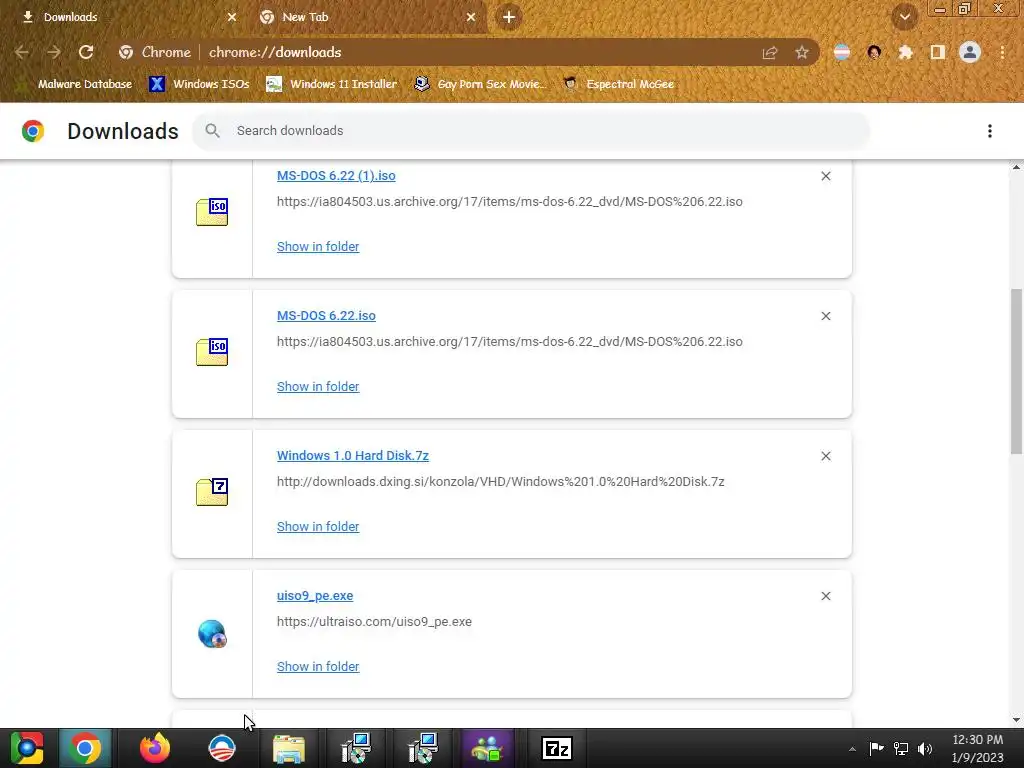Open File Explorer from the taskbar
Image resolution: width=1024 pixels, height=768 pixels.
[289, 748]
